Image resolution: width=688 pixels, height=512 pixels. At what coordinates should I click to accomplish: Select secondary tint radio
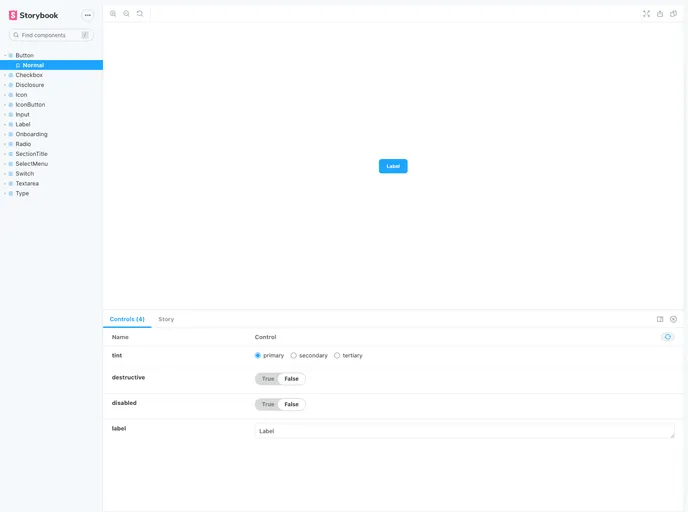(294, 355)
